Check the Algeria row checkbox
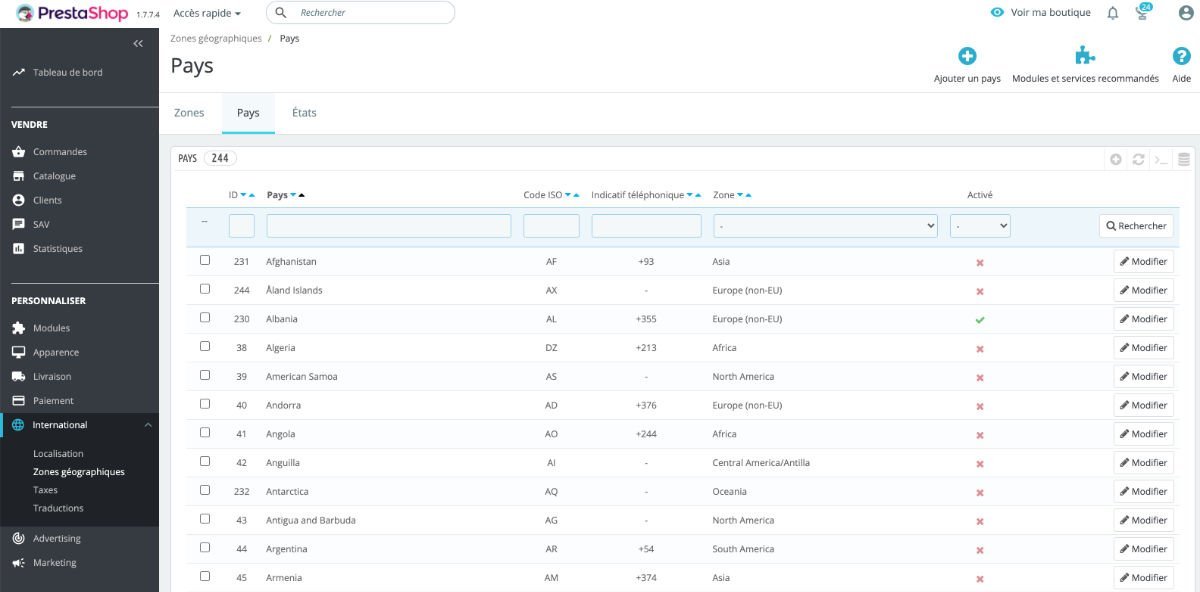 [x=205, y=346]
